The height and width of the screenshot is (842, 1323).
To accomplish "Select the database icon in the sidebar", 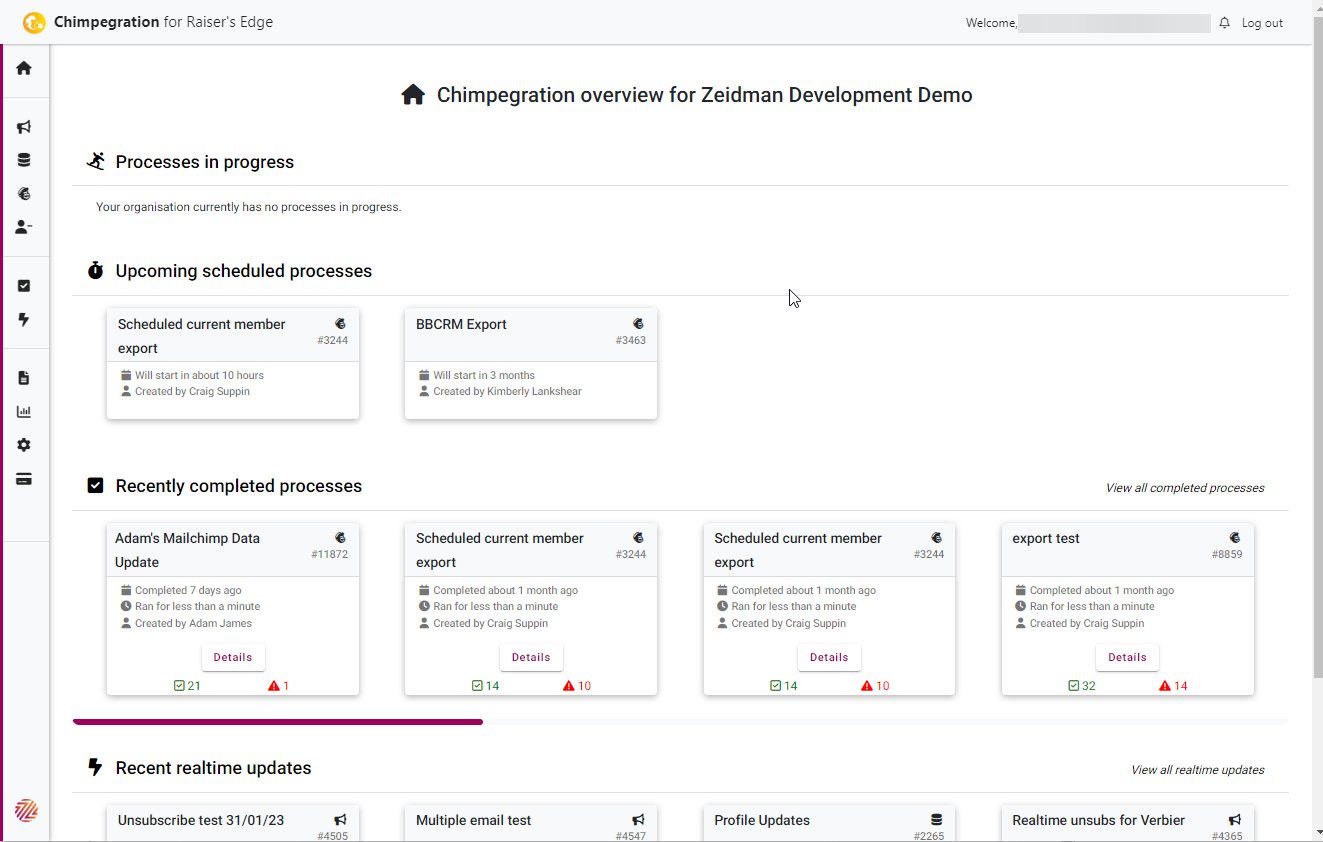I will 24,160.
